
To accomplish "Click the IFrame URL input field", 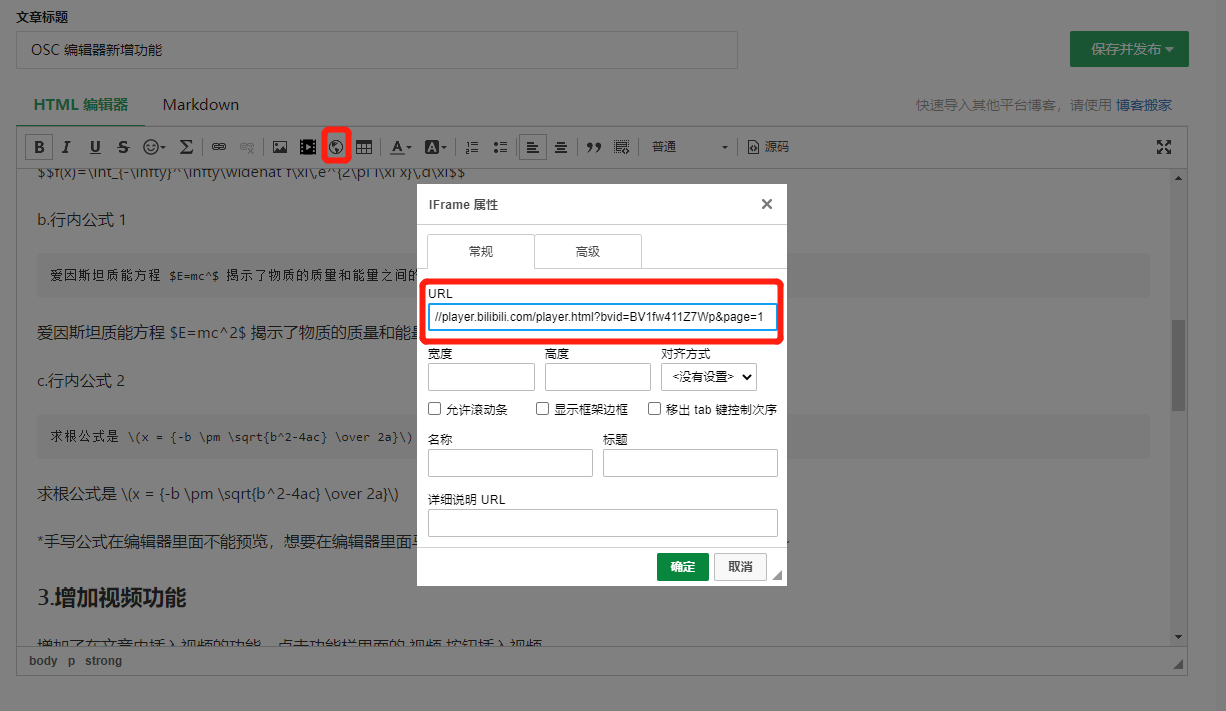I will pos(602,317).
